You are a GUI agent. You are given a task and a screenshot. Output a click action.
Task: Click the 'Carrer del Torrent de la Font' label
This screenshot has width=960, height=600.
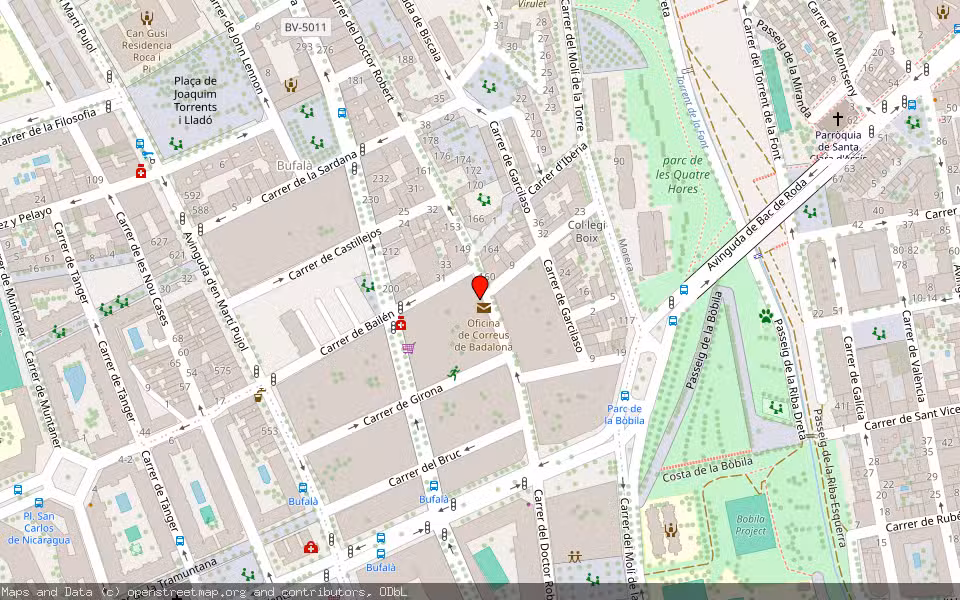click(762, 88)
